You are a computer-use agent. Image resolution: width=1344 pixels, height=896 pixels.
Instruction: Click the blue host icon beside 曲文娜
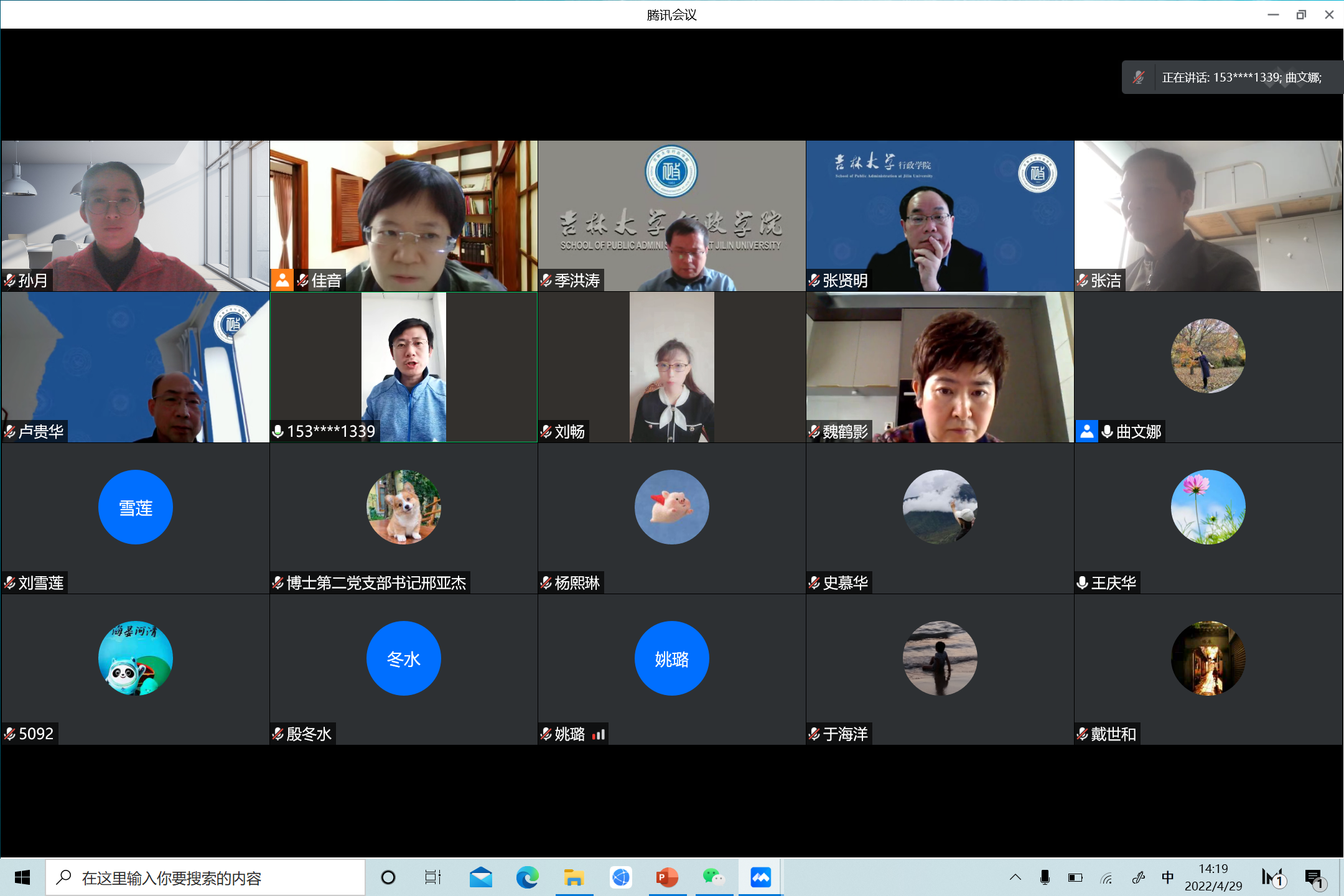(x=1087, y=431)
